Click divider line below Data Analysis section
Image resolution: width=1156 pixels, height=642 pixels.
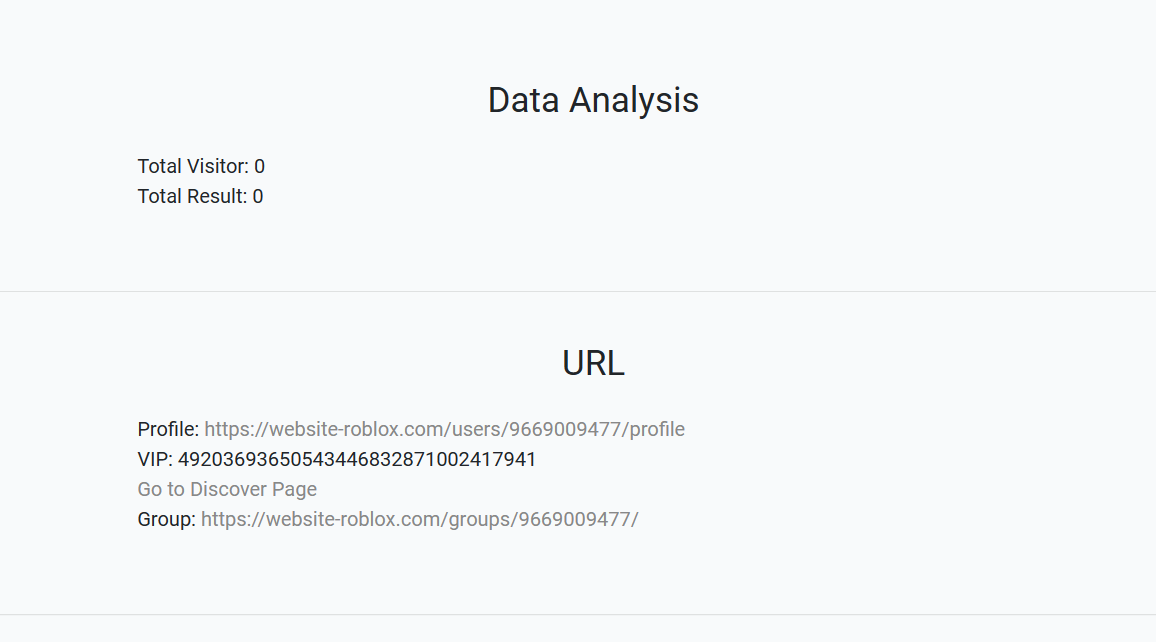pyautogui.click(x=578, y=292)
